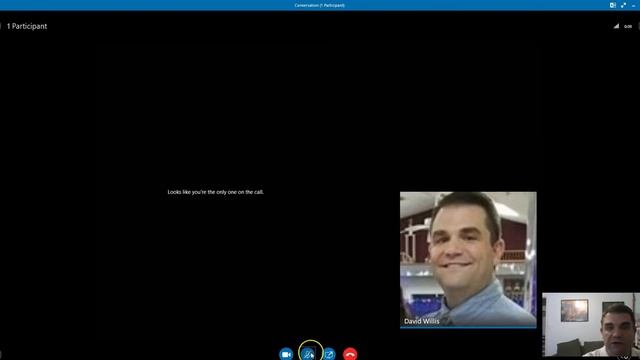Minimize the Conversation window
This screenshot has width=640, height=360.
[633, 6]
